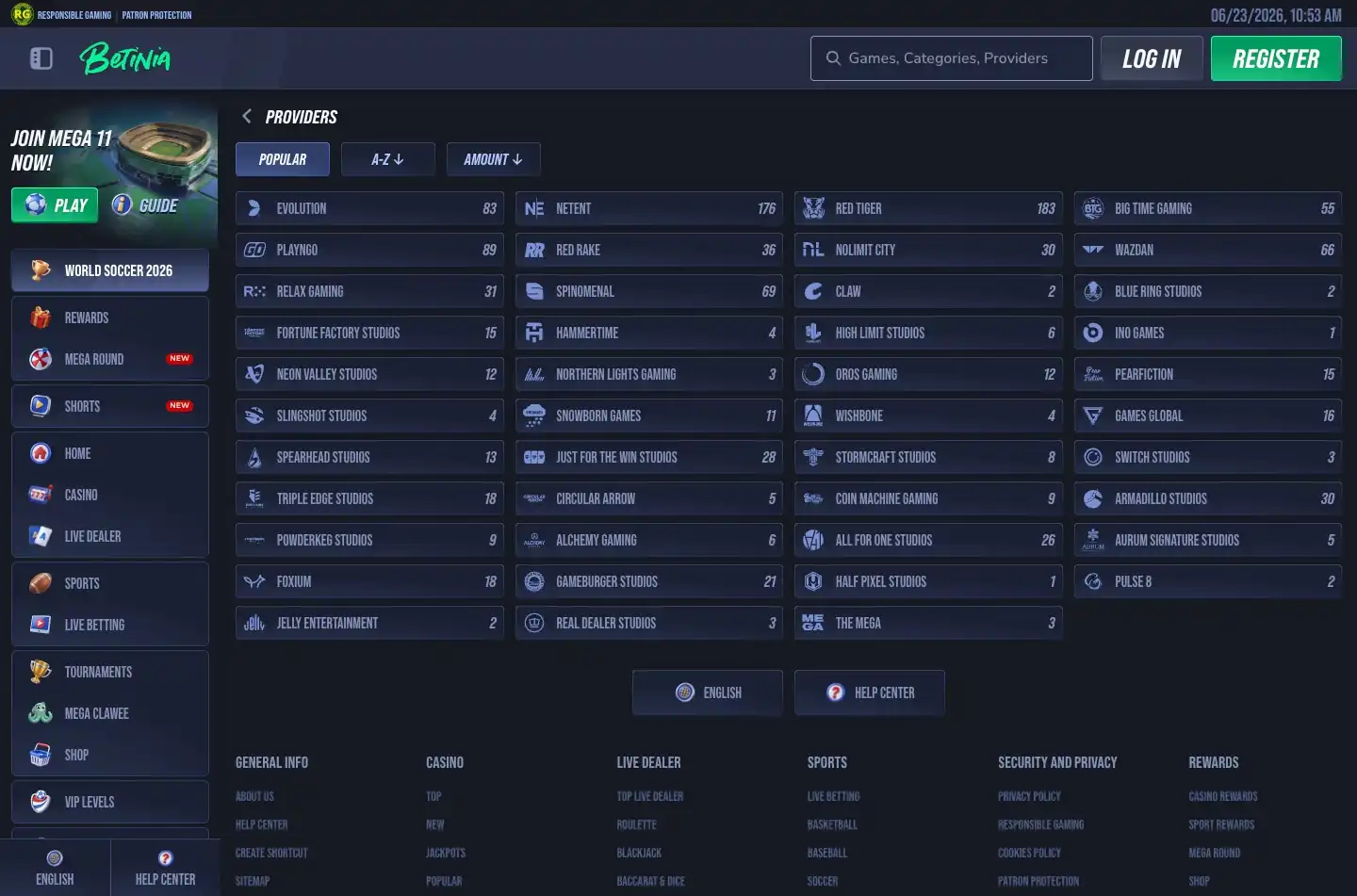Open Spinomenal provider logo
1357x896 pixels.
click(534, 291)
